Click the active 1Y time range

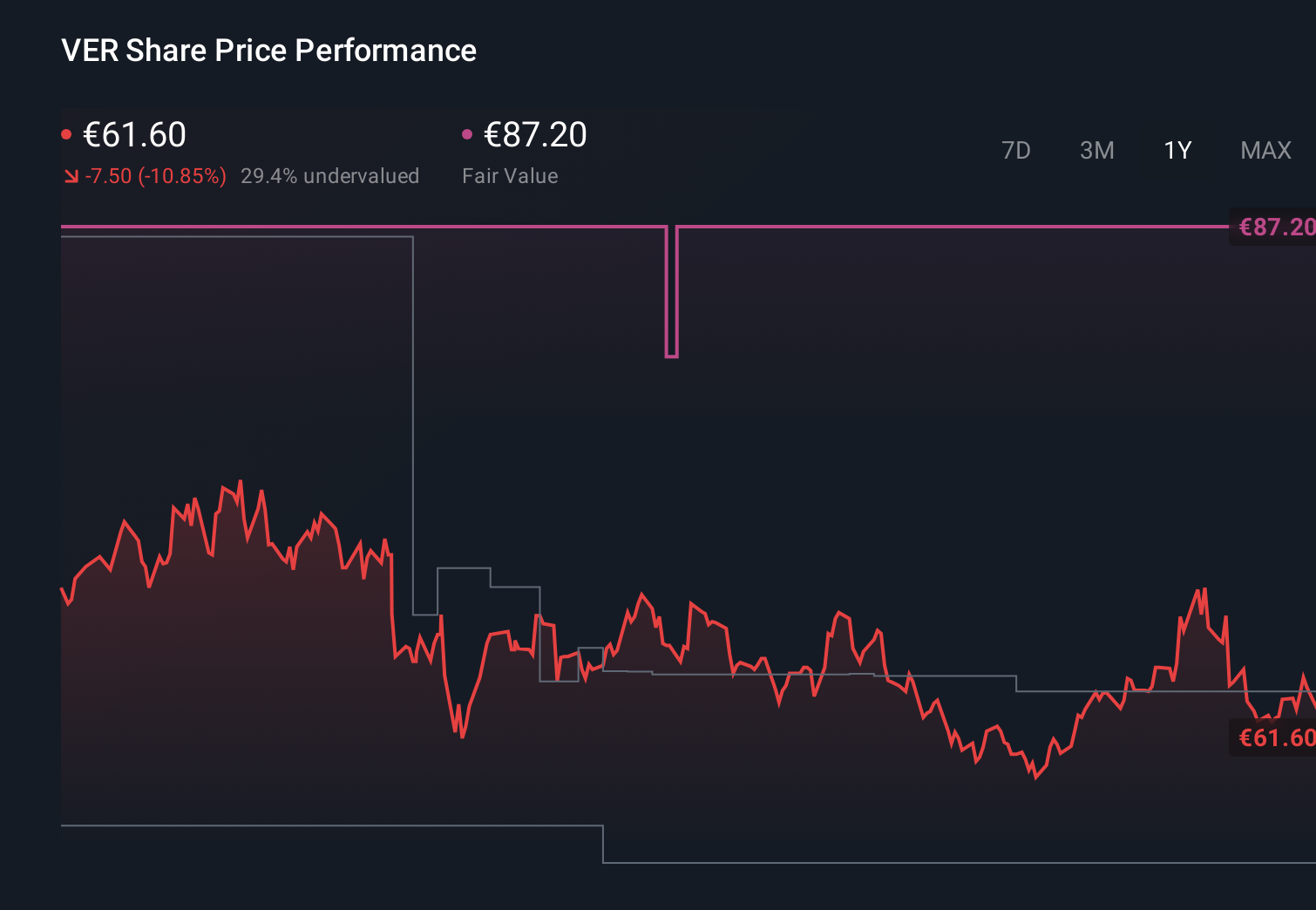[x=1176, y=150]
